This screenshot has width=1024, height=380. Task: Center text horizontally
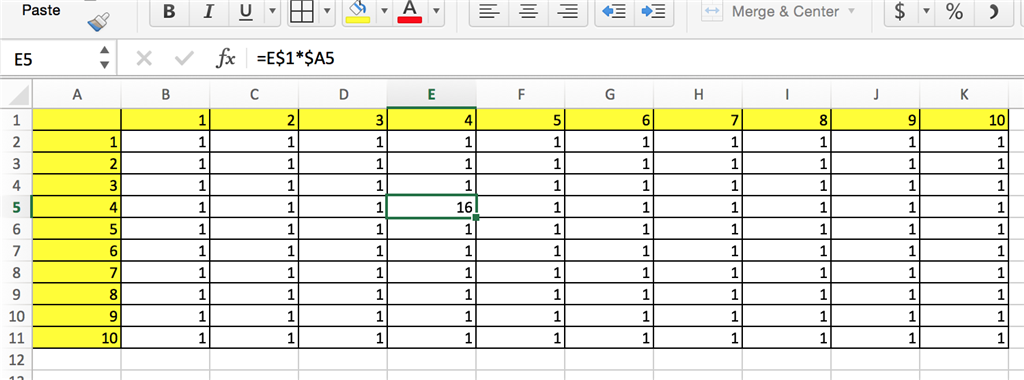tap(528, 12)
